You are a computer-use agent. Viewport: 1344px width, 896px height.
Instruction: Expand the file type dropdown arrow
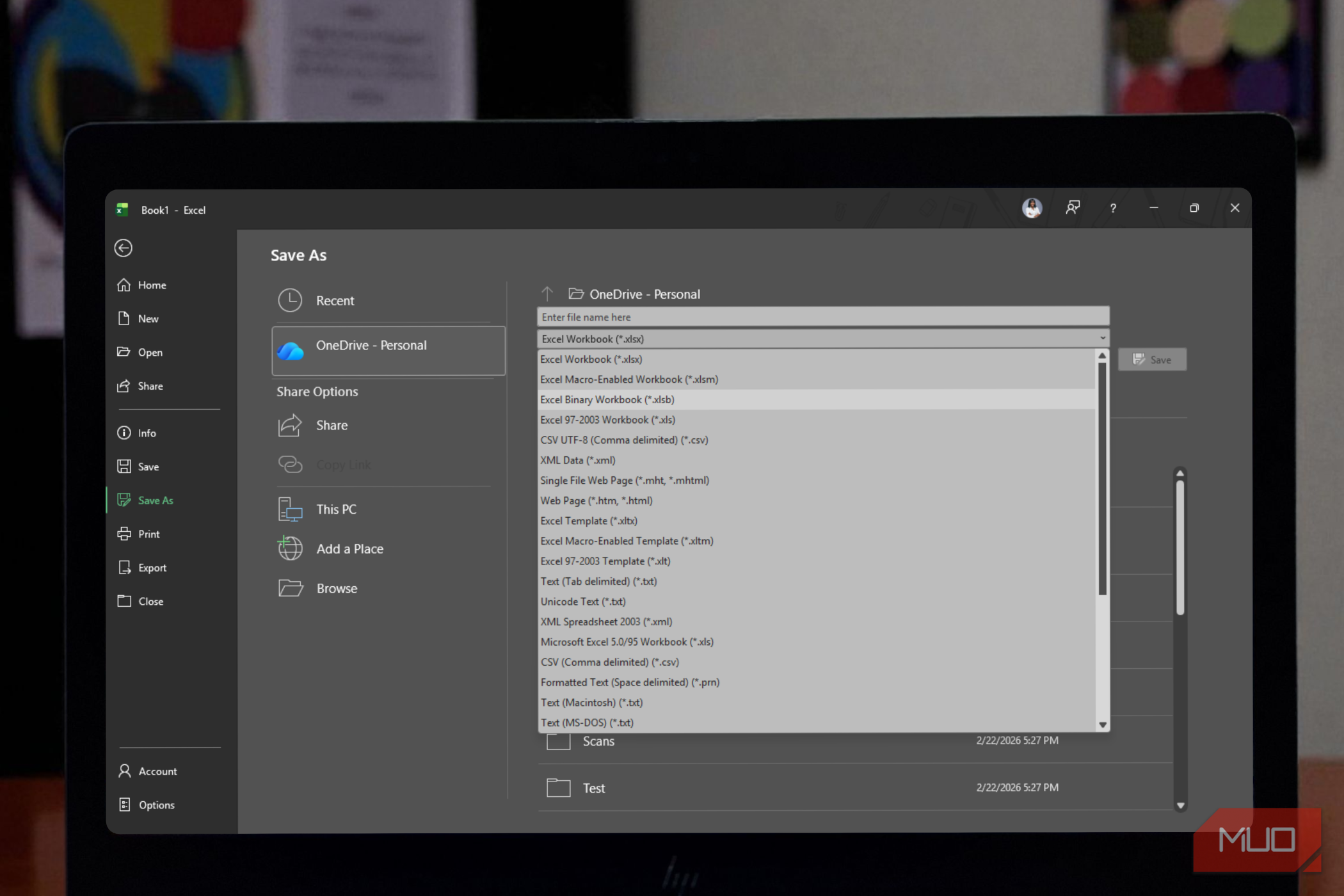pos(1102,339)
